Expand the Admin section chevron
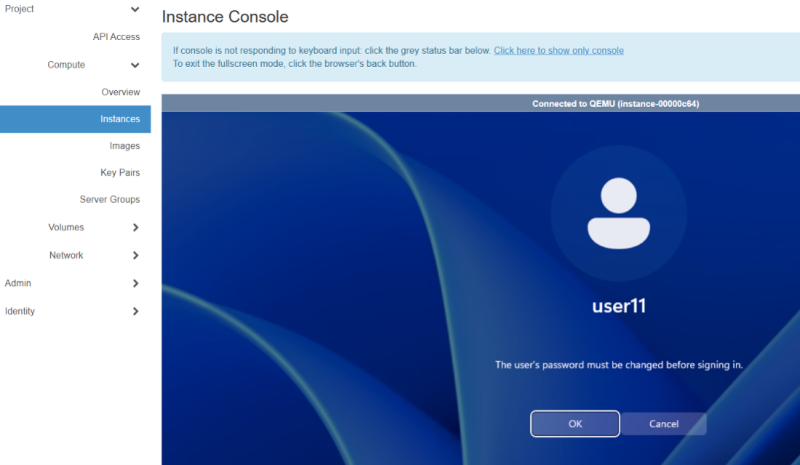Viewport: 800px width, 465px height. [x=135, y=283]
